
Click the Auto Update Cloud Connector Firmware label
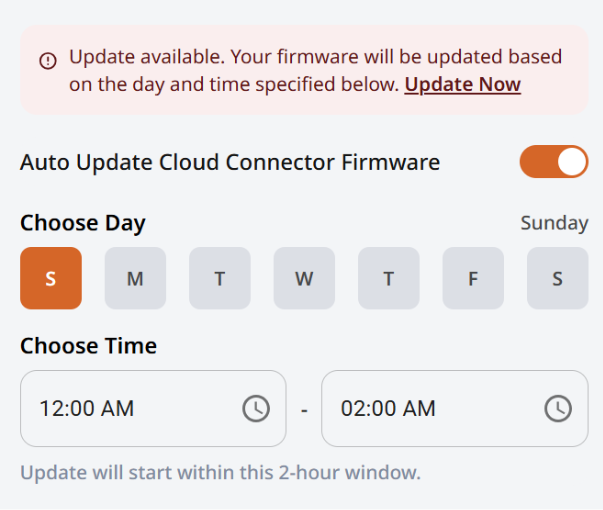click(x=230, y=162)
